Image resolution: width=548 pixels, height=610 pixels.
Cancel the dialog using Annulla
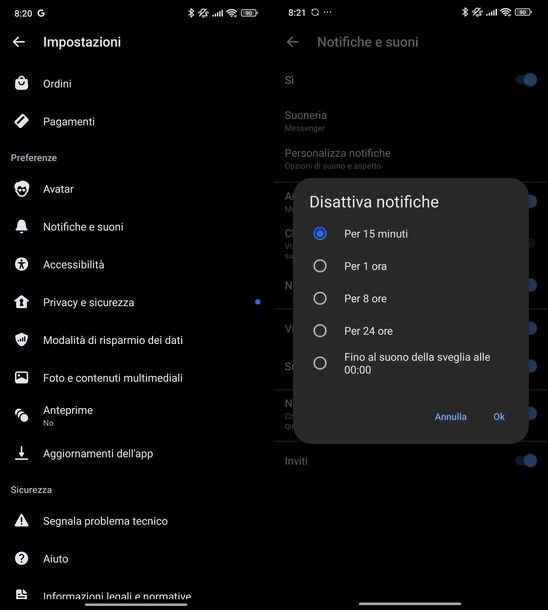[450, 417]
